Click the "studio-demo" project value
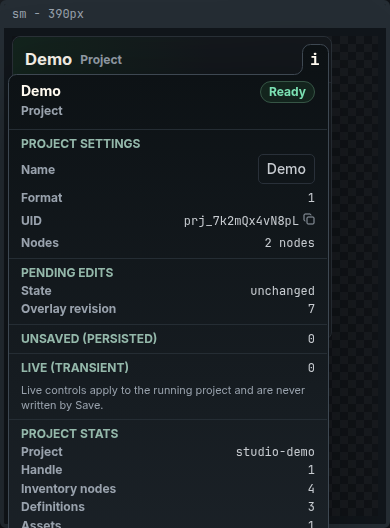Viewport: 390px width, 528px height. (x=275, y=452)
